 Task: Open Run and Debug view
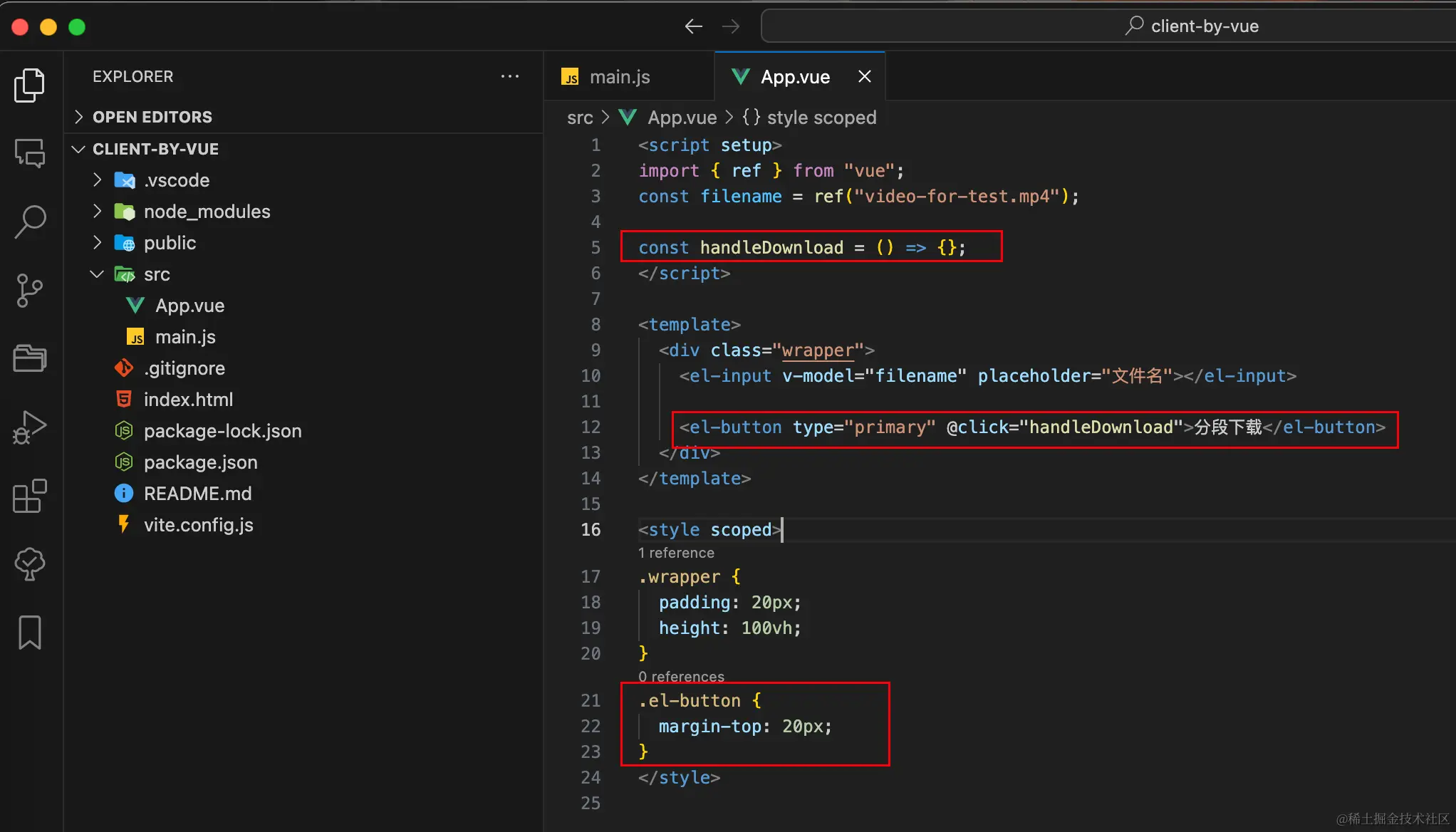tap(30, 427)
